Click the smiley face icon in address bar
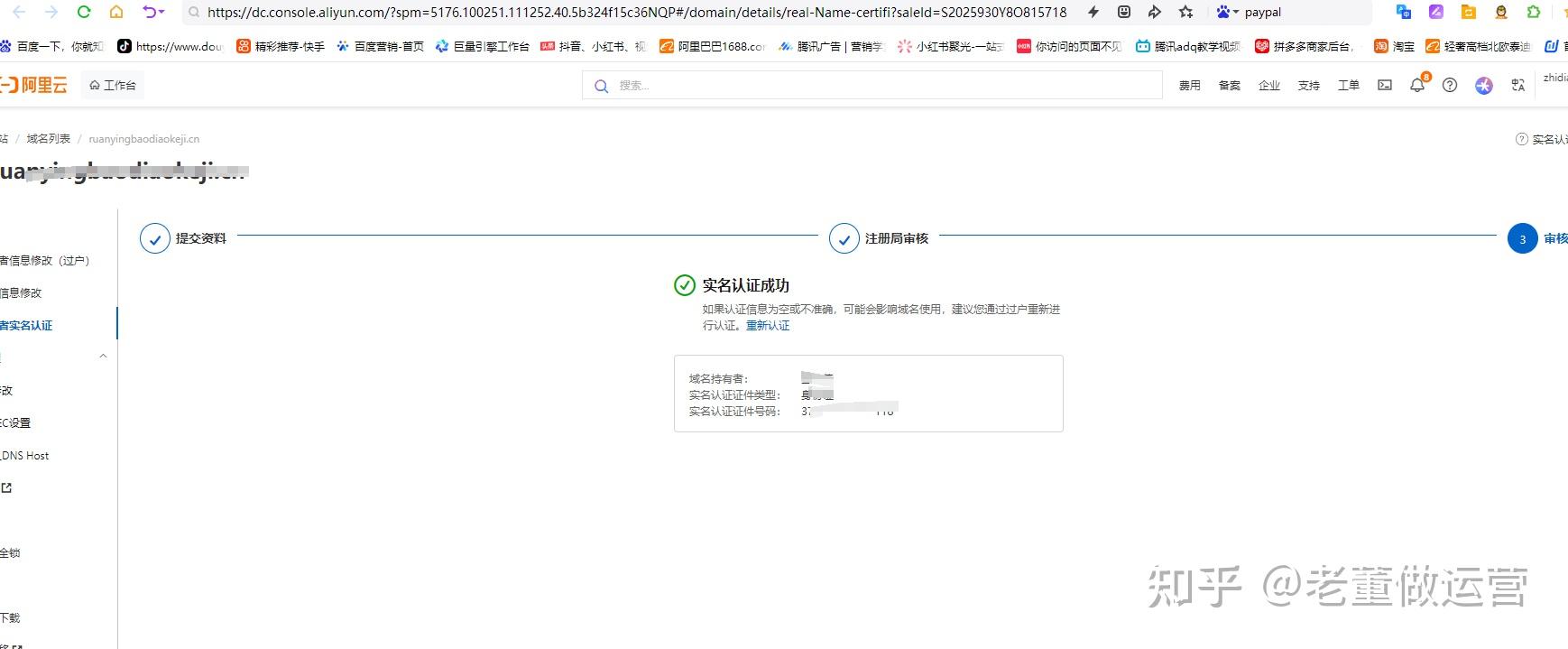 click(1124, 12)
